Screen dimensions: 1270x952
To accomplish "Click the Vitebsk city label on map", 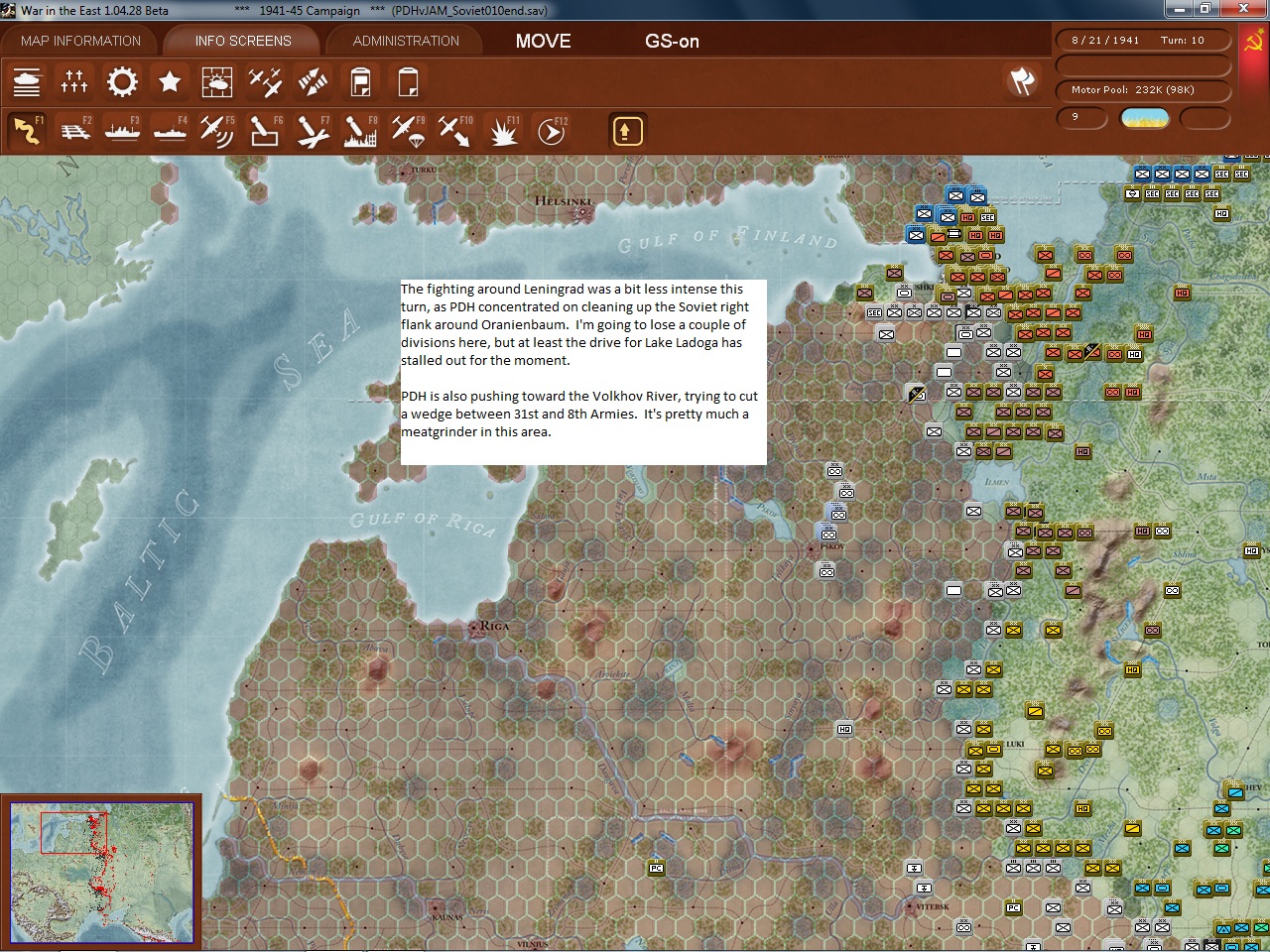I will tap(932, 906).
